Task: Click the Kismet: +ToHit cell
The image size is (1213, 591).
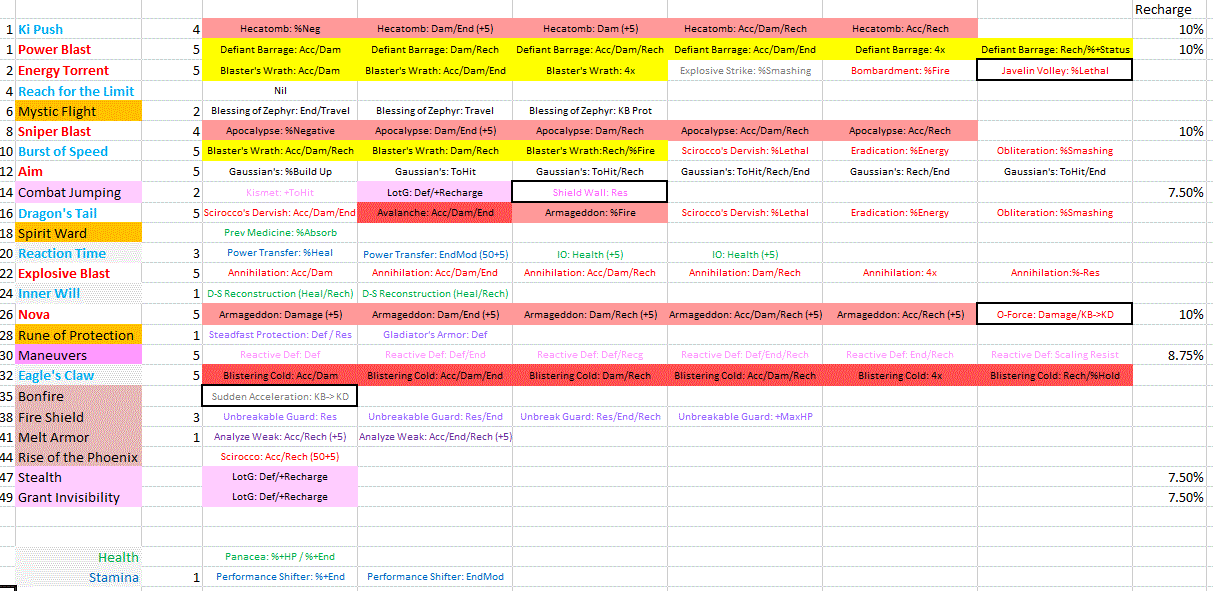Action: pyautogui.click(x=280, y=192)
